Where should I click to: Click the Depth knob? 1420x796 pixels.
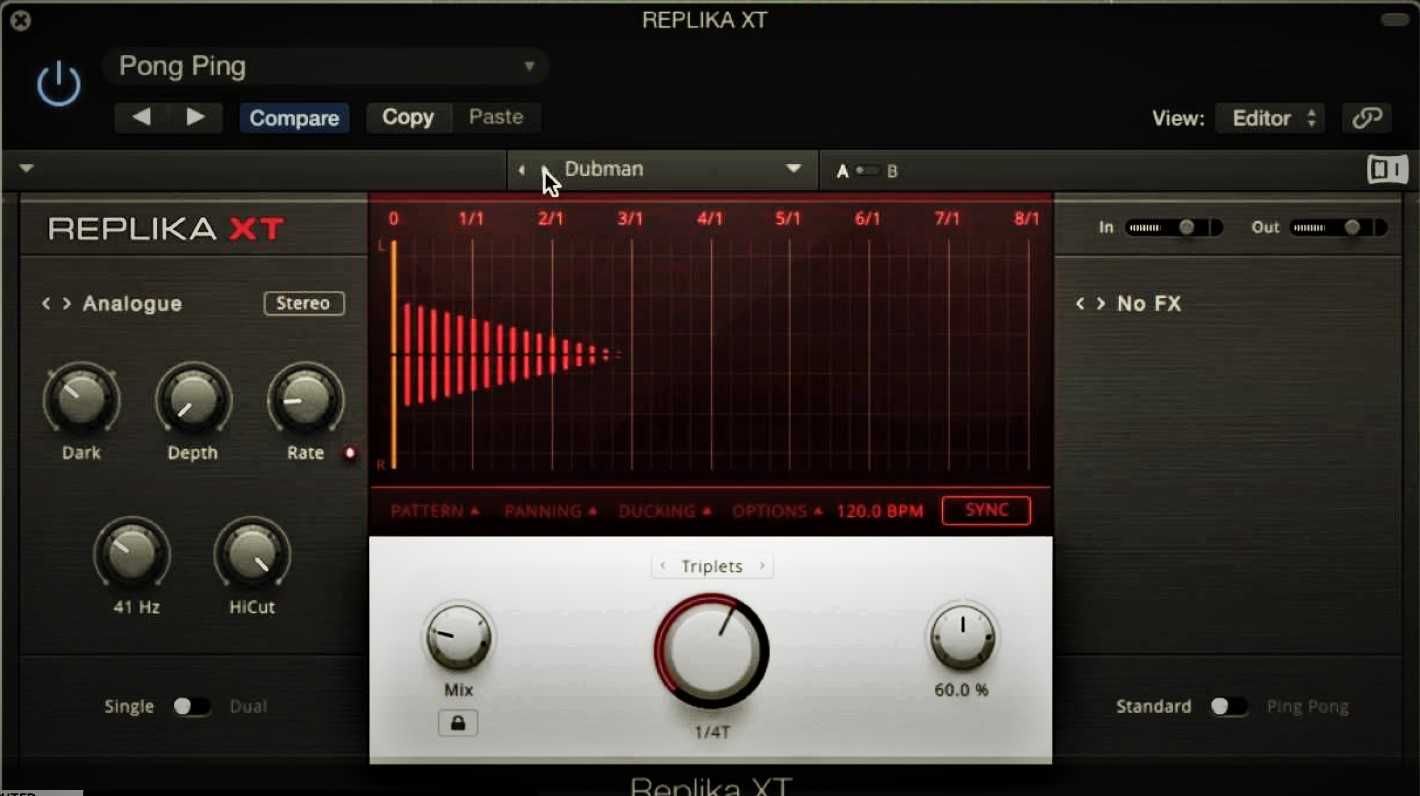(193, 399)
